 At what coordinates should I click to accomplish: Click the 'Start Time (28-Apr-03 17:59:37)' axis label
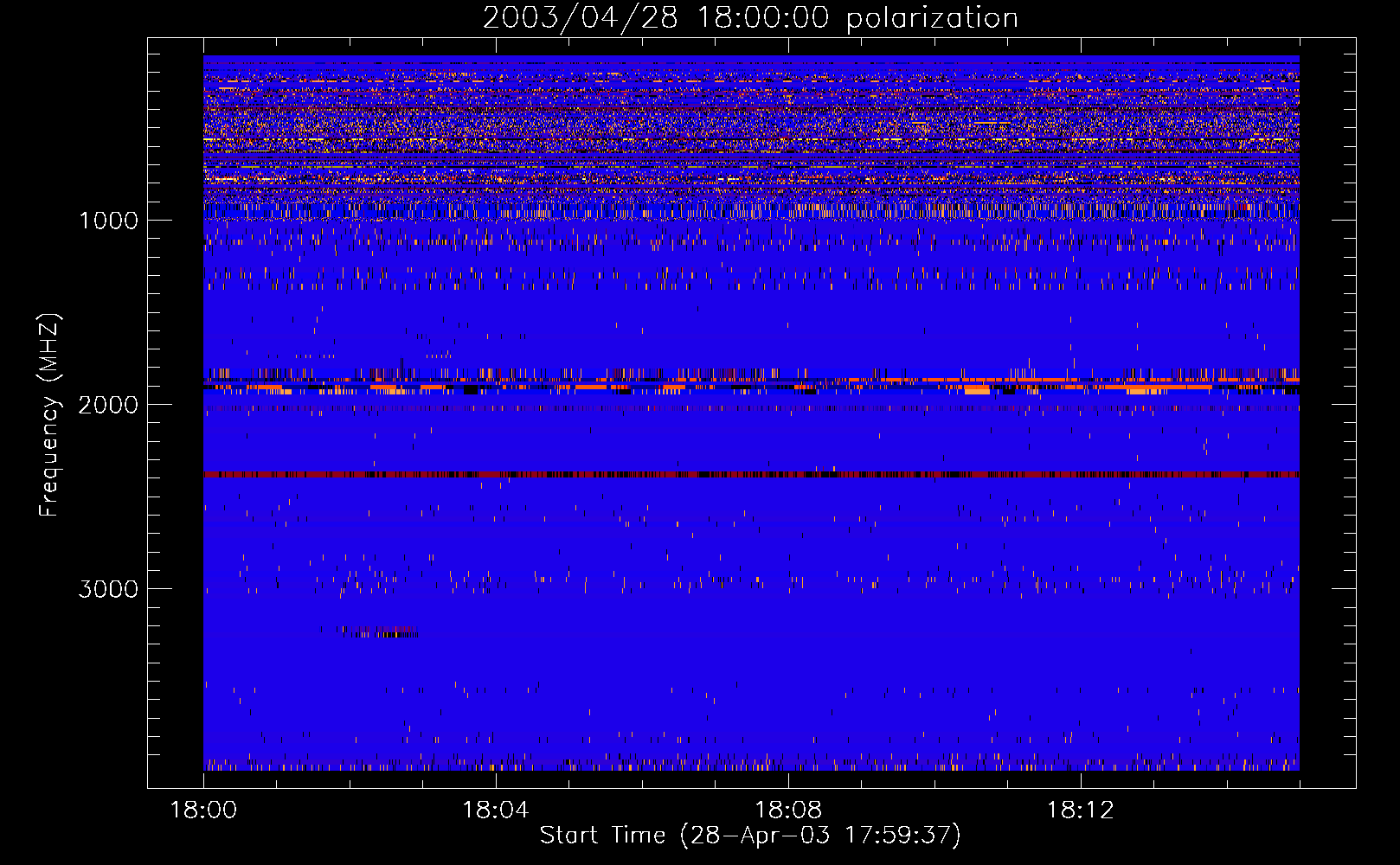coord(749,836)
